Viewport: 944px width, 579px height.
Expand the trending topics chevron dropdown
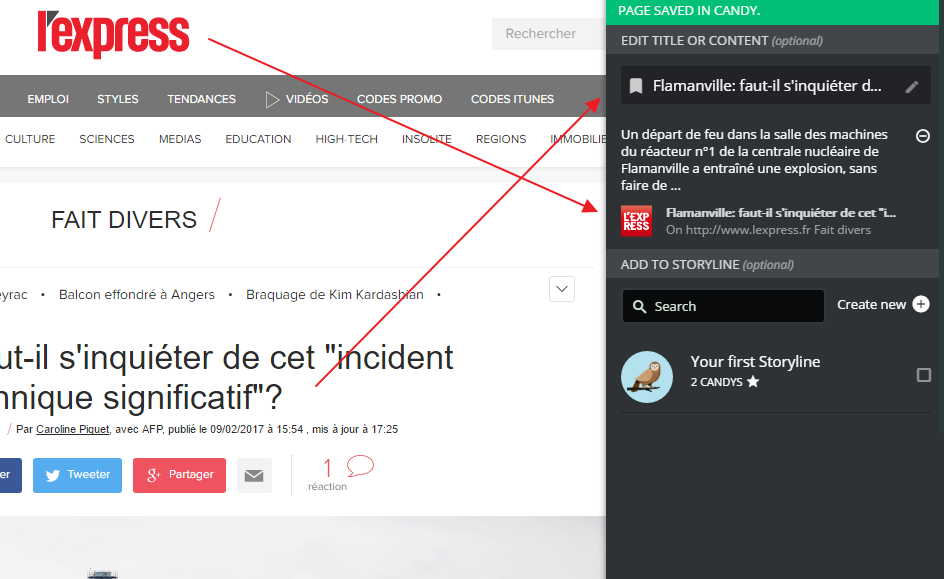[562, 289]
